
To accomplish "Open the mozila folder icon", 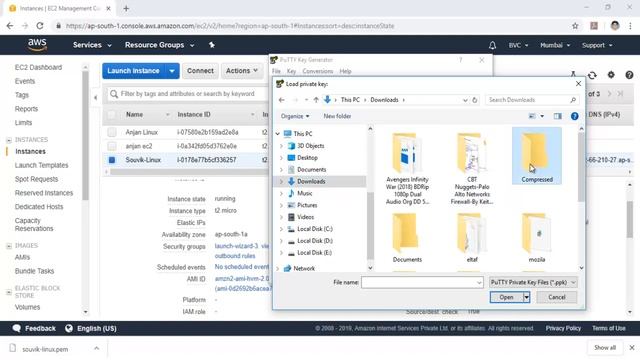I will pyautogui.click(x=537, y=233).
